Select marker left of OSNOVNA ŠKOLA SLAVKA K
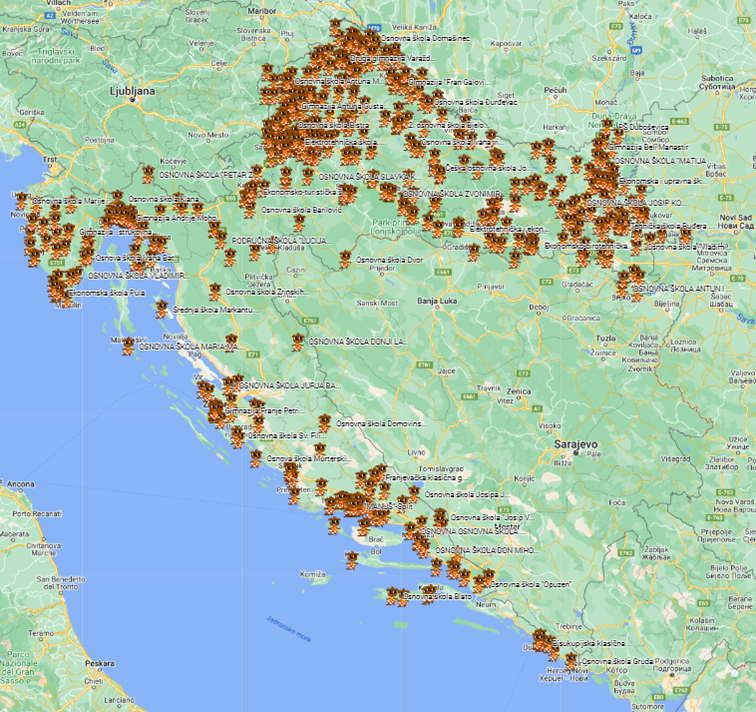The height and width of the screenshot is (712, 756). click(308, 177)
